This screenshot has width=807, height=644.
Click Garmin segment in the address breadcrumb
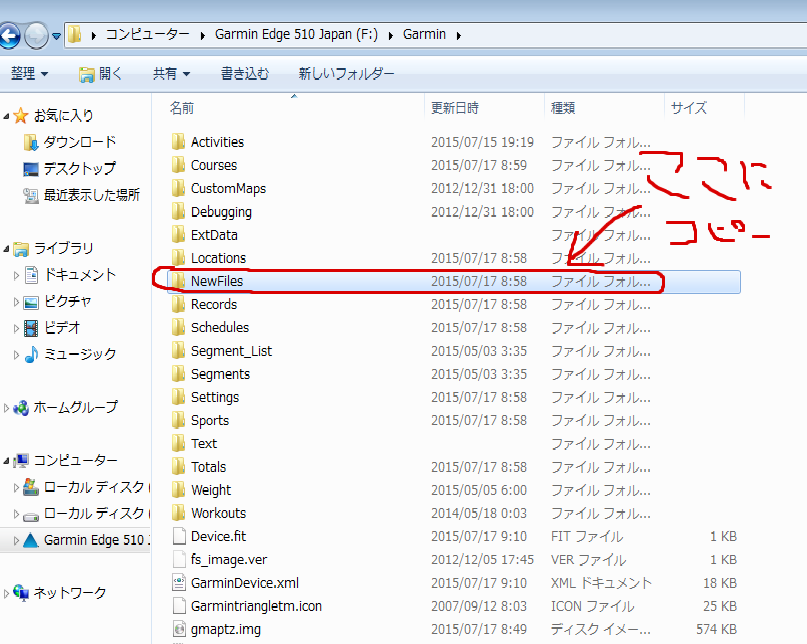coord(424,34)
